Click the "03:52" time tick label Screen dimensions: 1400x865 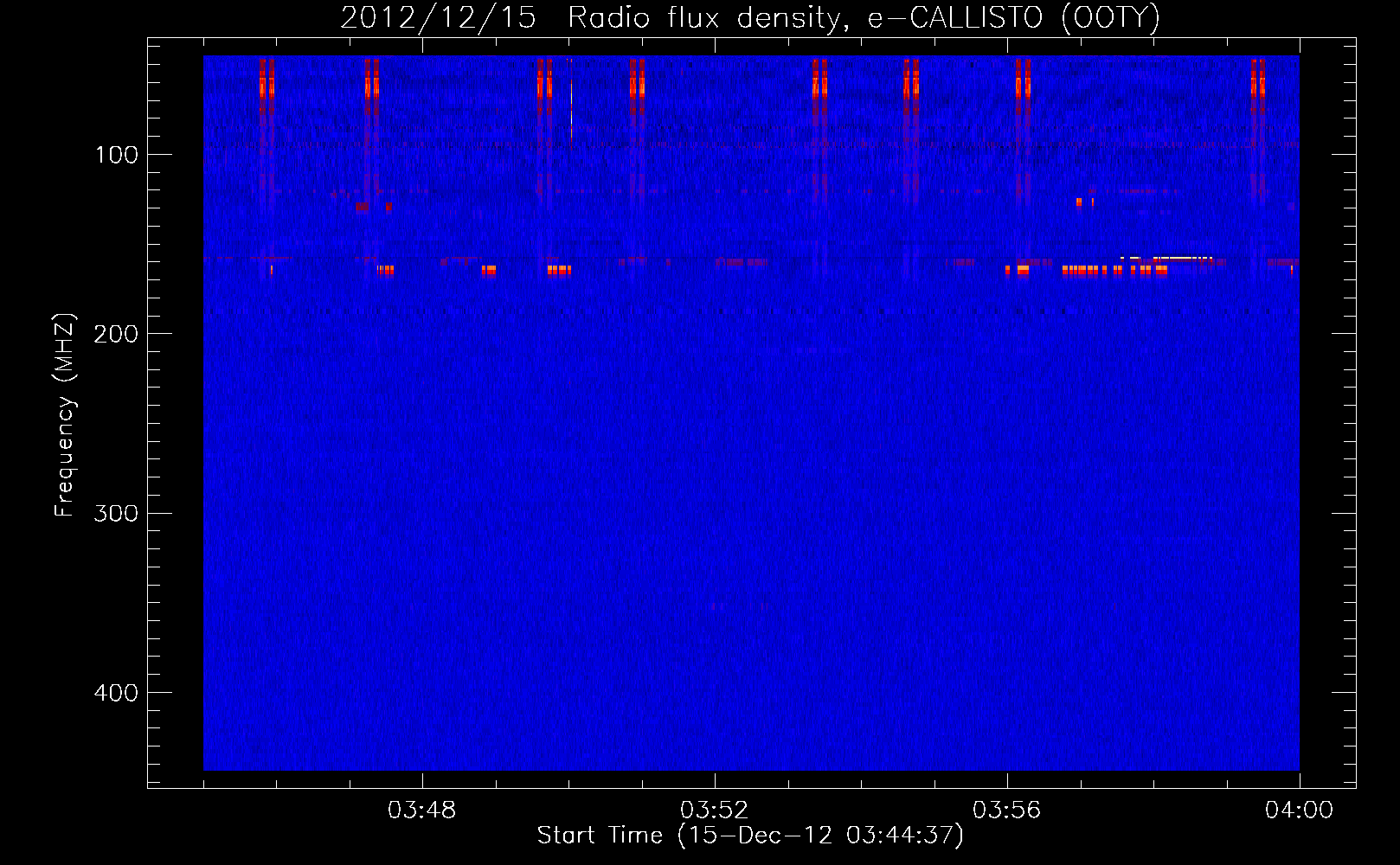tap(714, 811)
